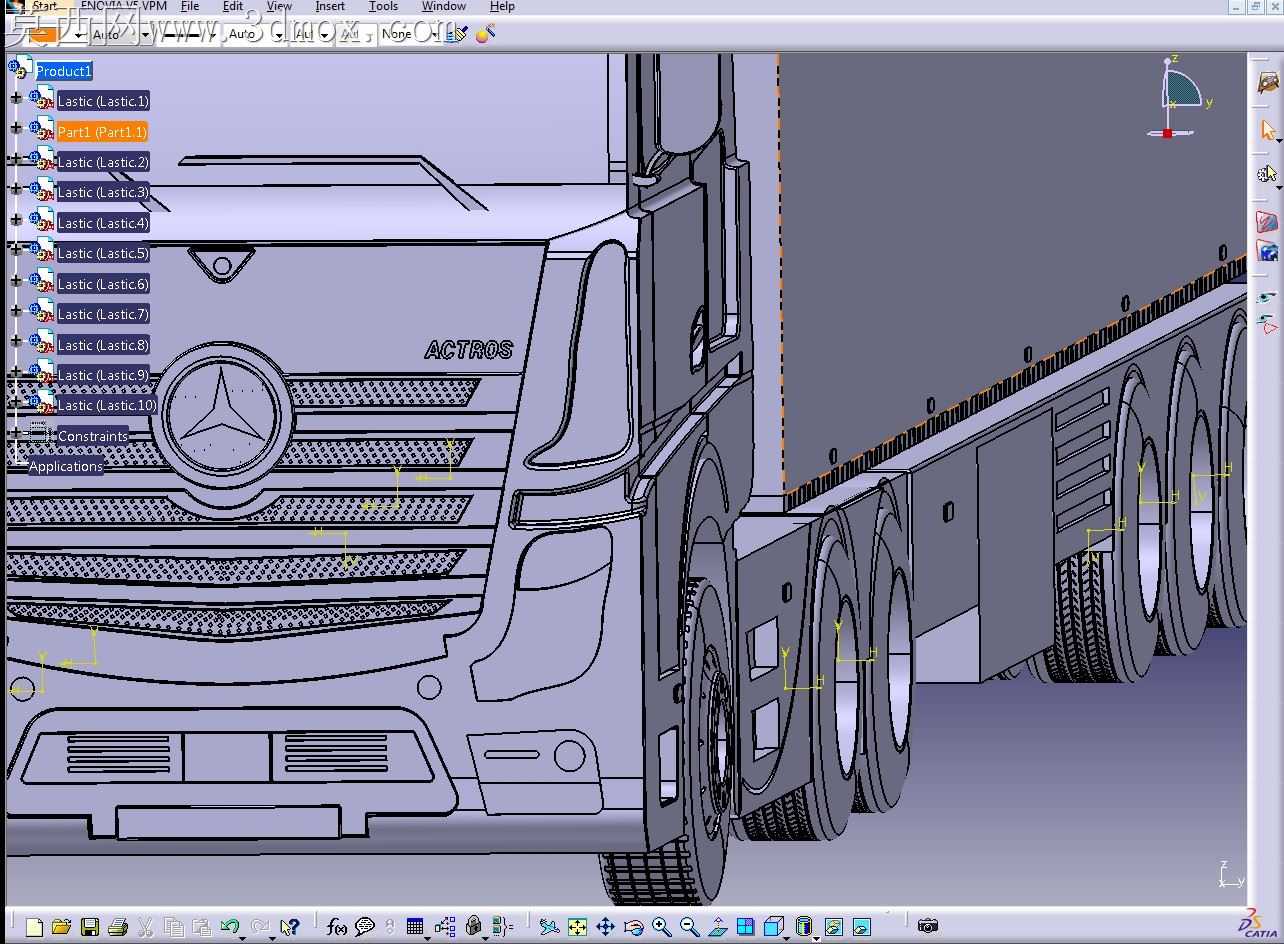Click the Mercedes star emblem on truck model
1284x944 pixels.
pos(221,415)
